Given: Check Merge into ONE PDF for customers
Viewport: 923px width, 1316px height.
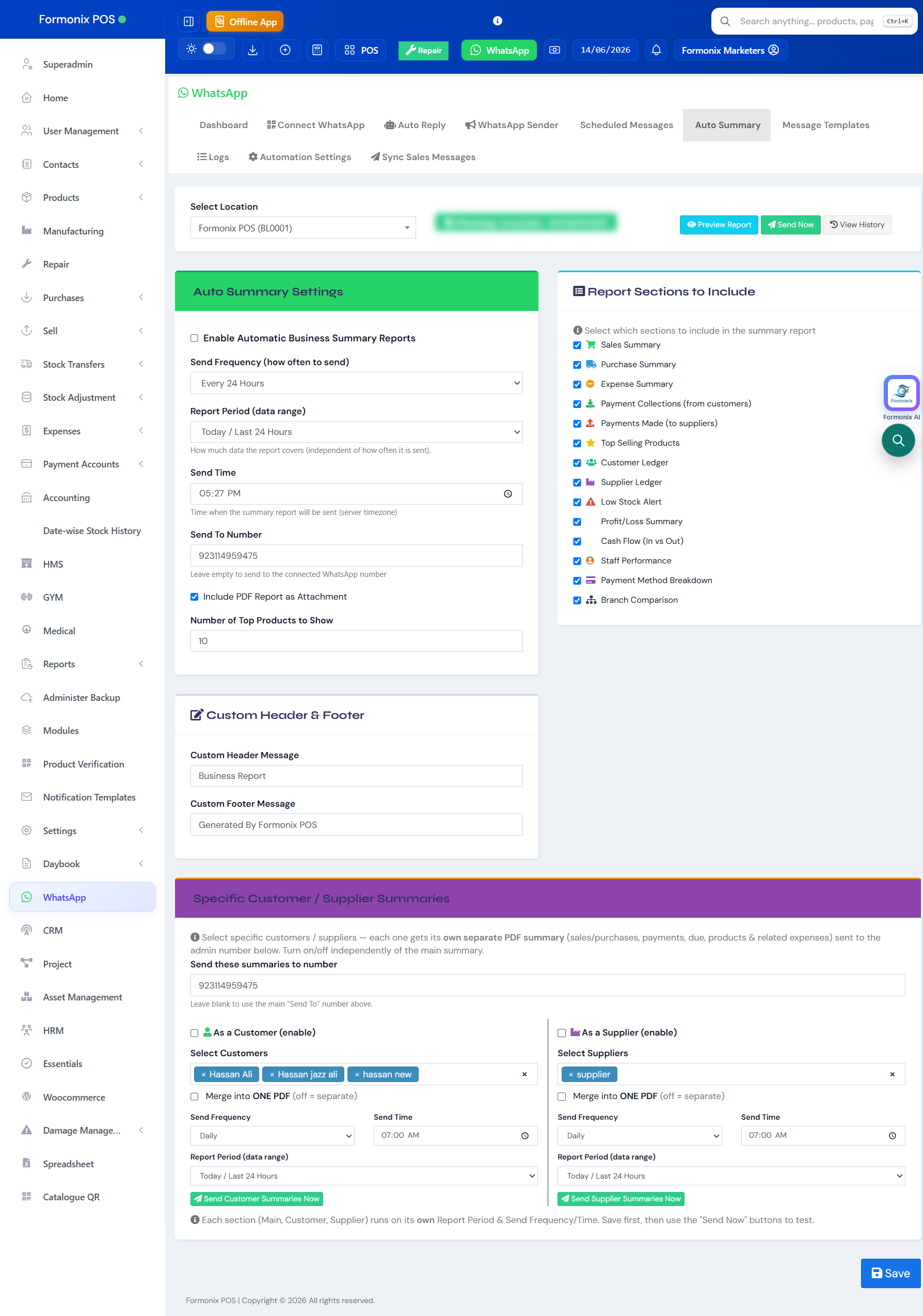Looking at the screenshot, I should 194,1096.
